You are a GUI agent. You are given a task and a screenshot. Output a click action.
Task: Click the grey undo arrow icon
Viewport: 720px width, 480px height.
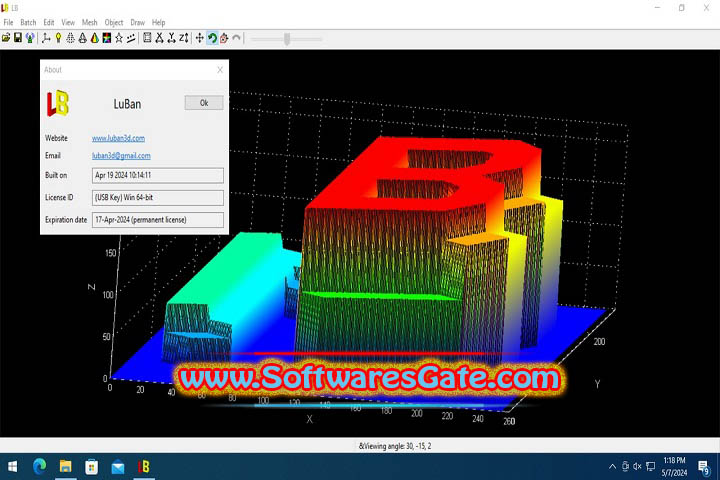[236, 38]
